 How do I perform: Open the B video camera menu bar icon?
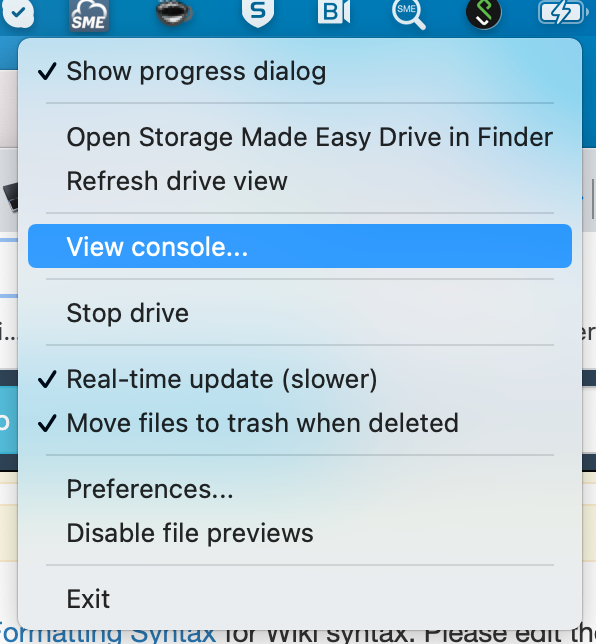(334, 12)
